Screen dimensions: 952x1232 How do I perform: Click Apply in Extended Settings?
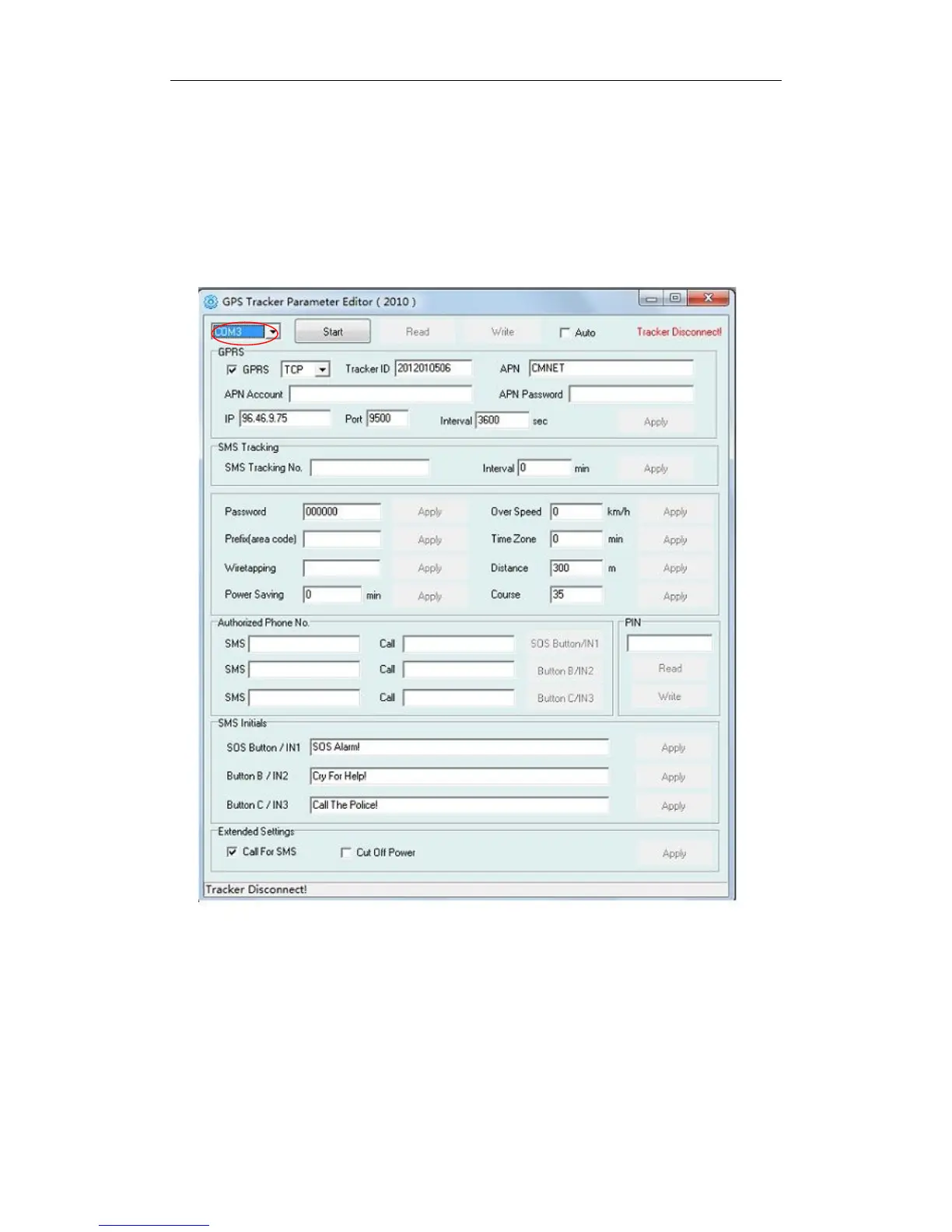[674, 853]
